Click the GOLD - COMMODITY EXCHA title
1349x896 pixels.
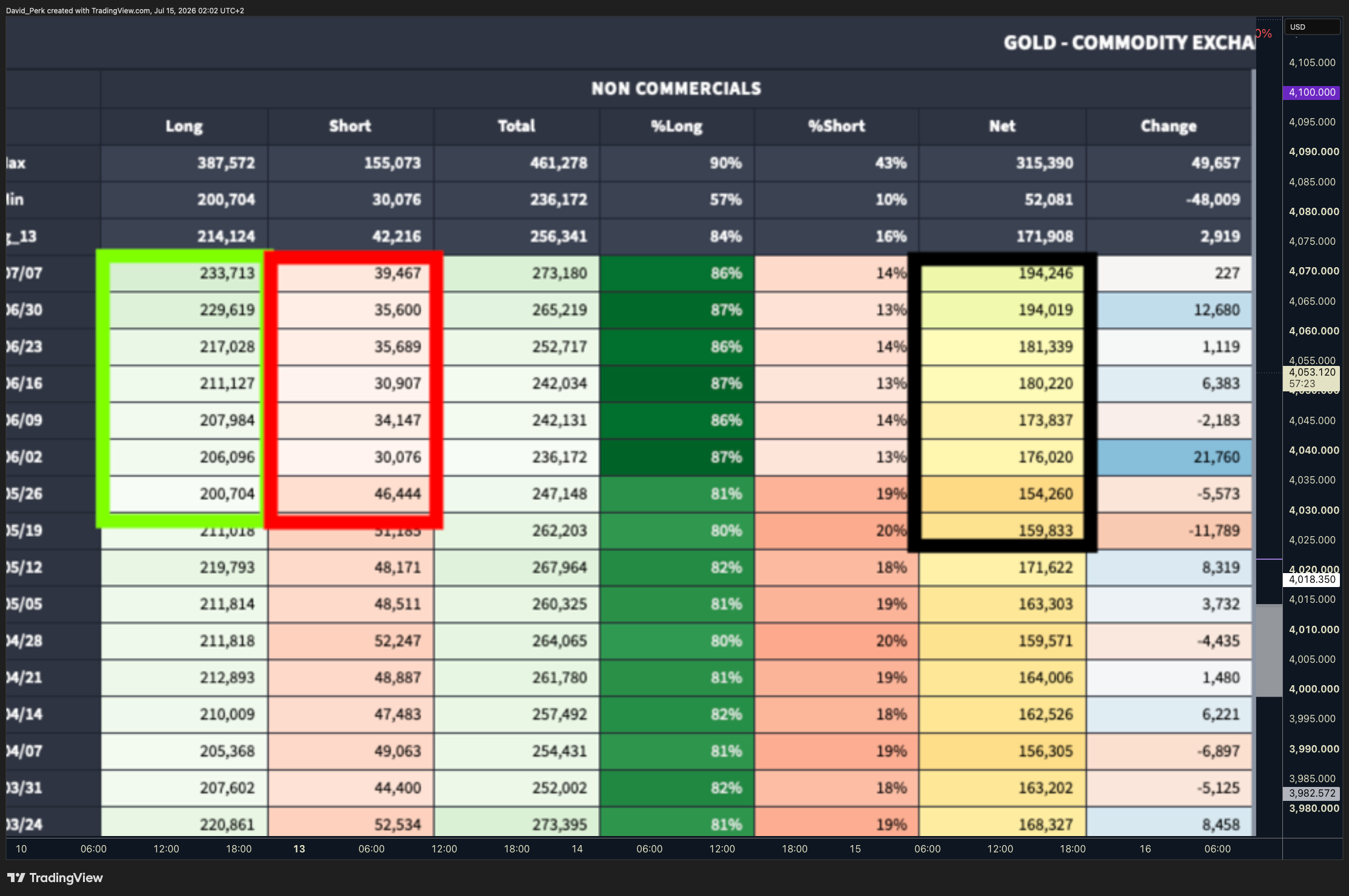pos(1129,42)
